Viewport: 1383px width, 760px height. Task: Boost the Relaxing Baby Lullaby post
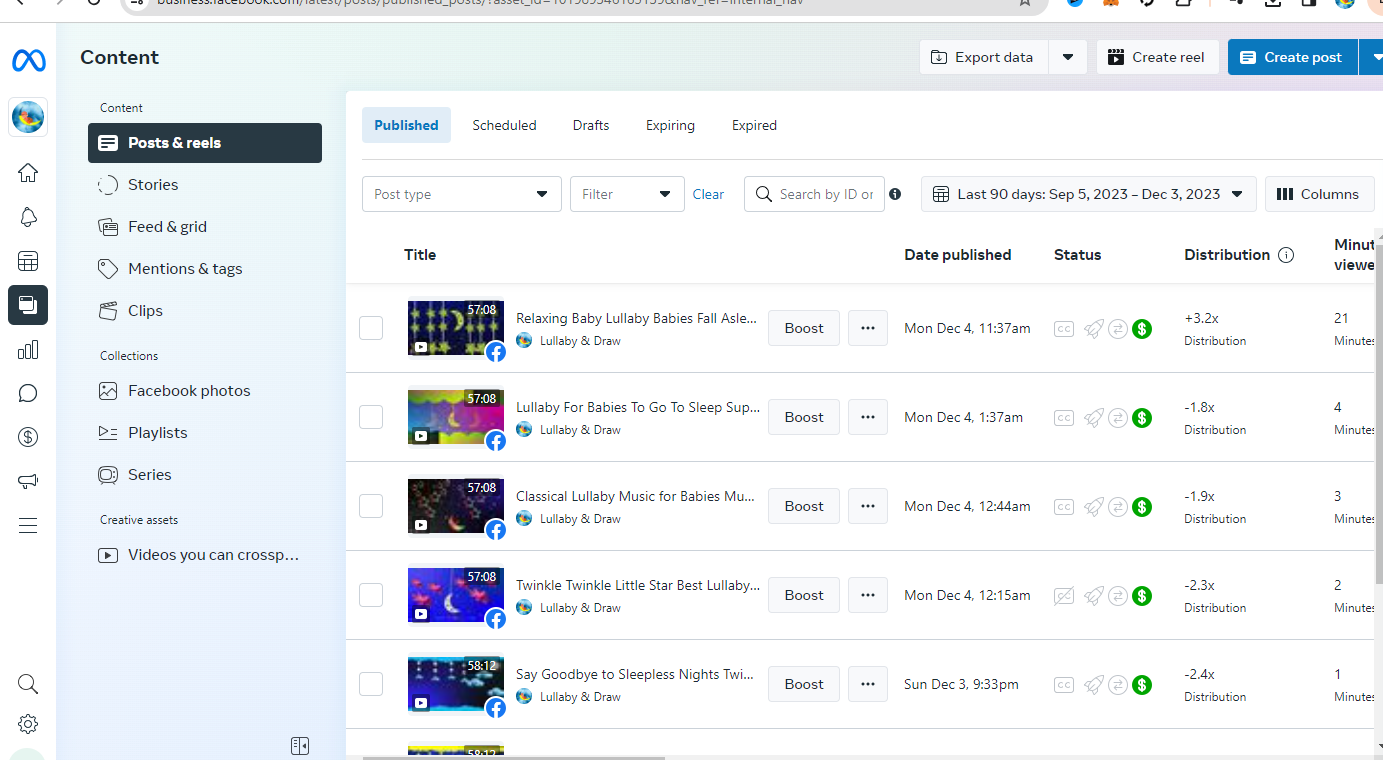(x=804, y=328)
